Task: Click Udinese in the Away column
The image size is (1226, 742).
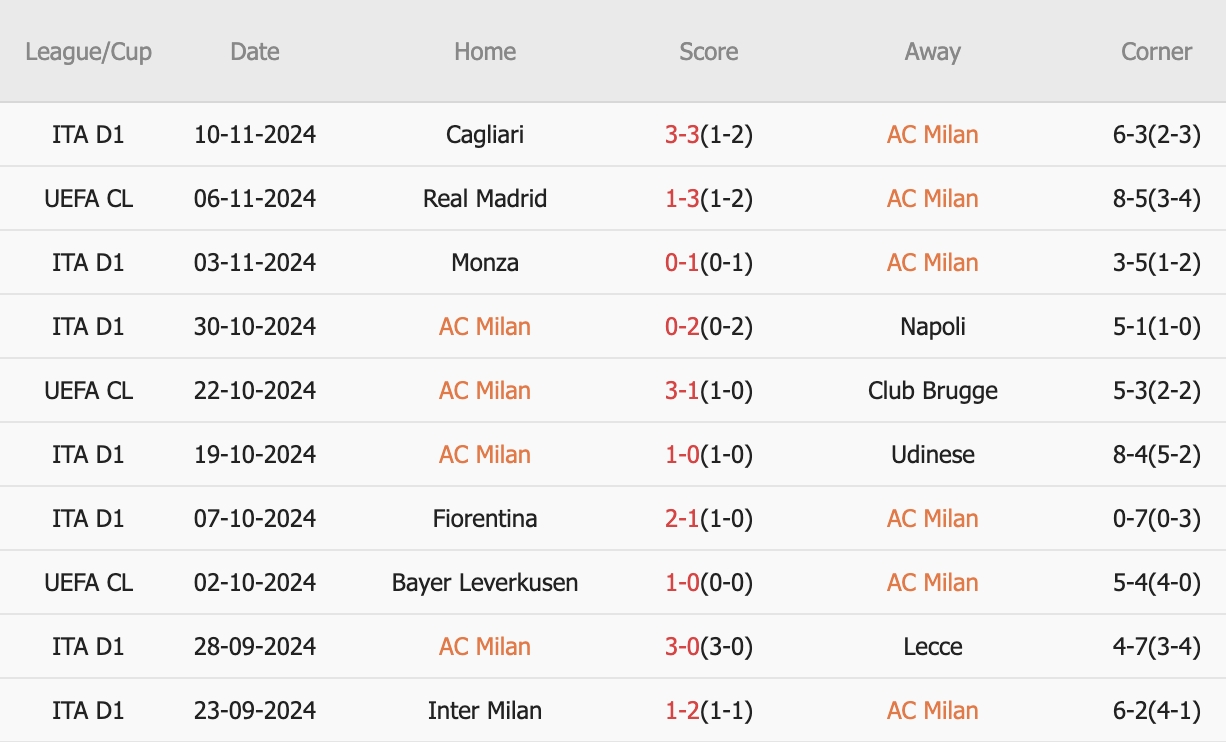Action: [x=932, y=455]
